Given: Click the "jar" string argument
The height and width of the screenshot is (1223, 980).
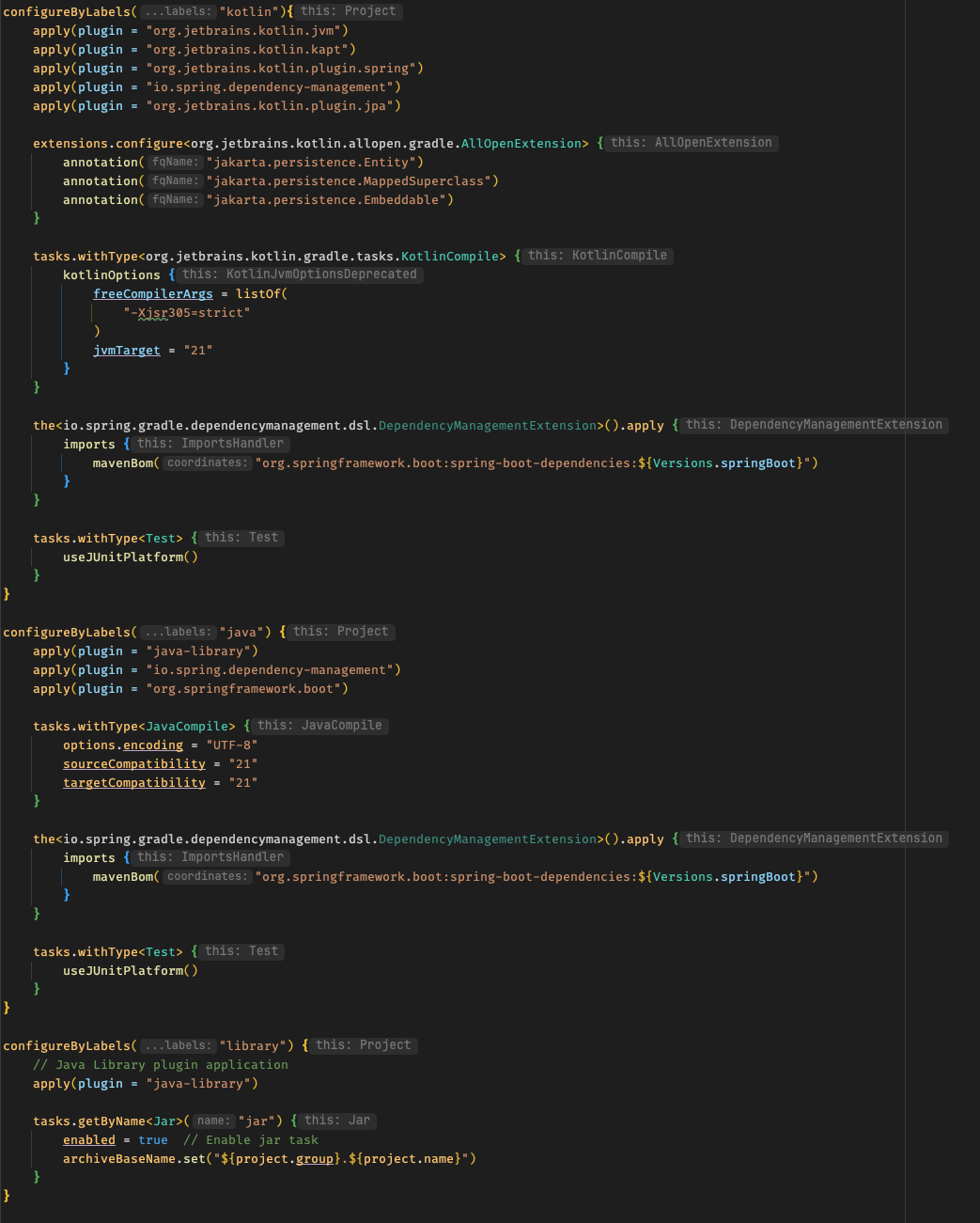Looking at the screenshot, I should pyautogui.click(x=255, y=1121).
